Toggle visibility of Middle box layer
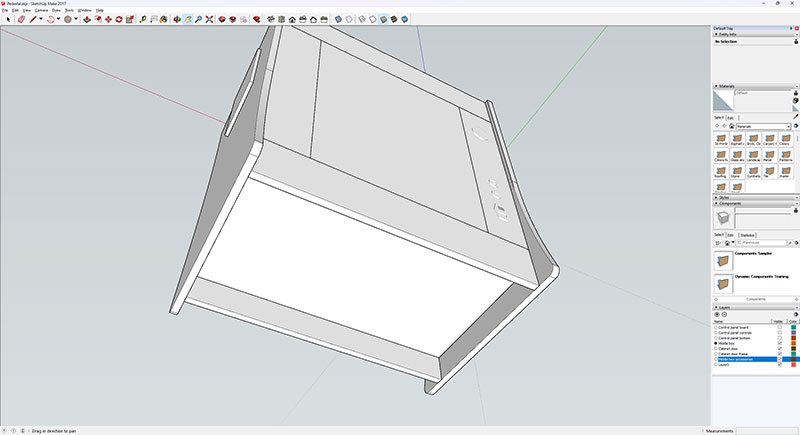The height and width of the screenshot is (435, 800). click(780, 343)
